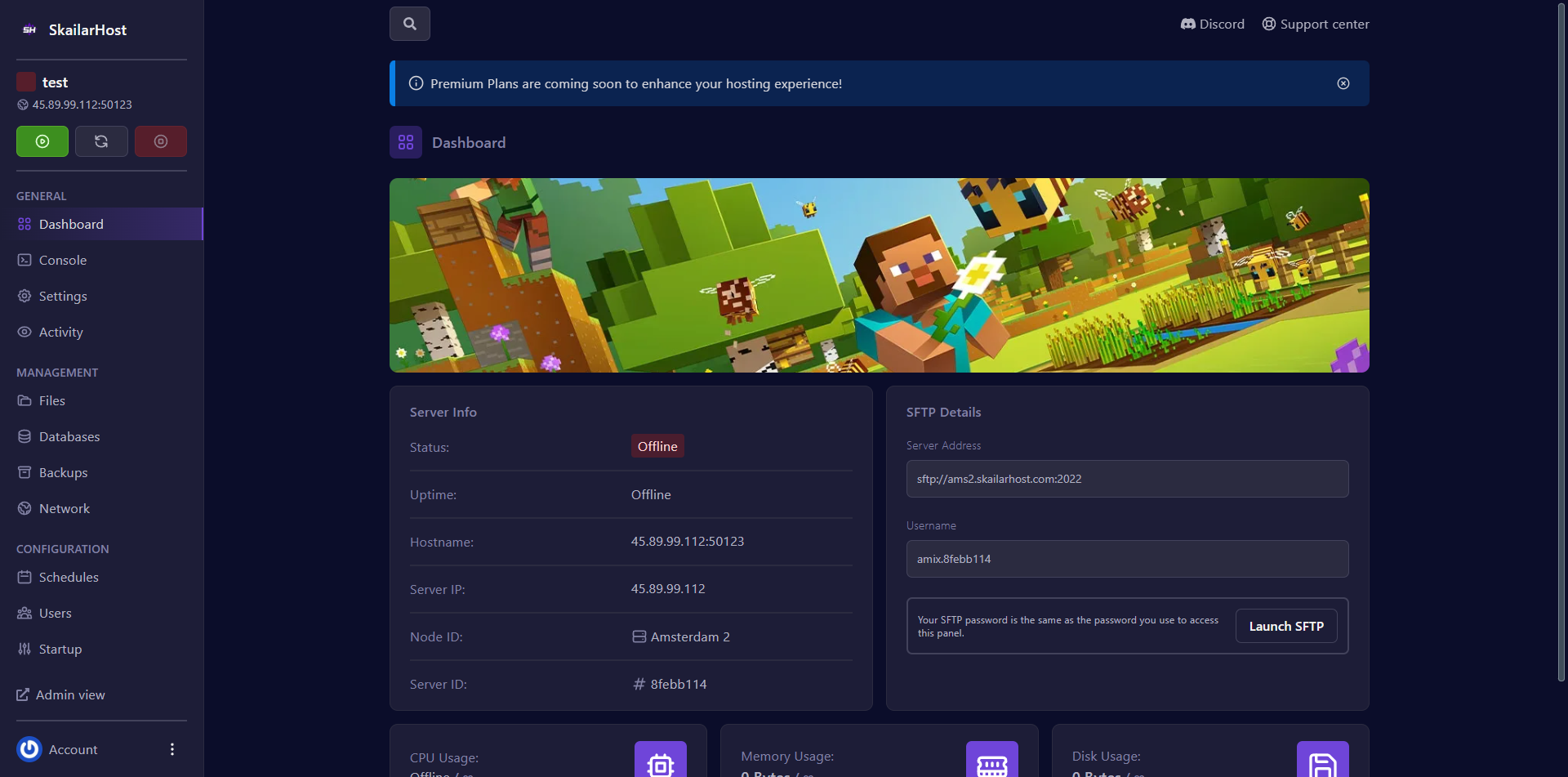Stop the server via the red power icon
This screenshot has height=777, width=1568.
pyautogui.click(x=160, y=141)
